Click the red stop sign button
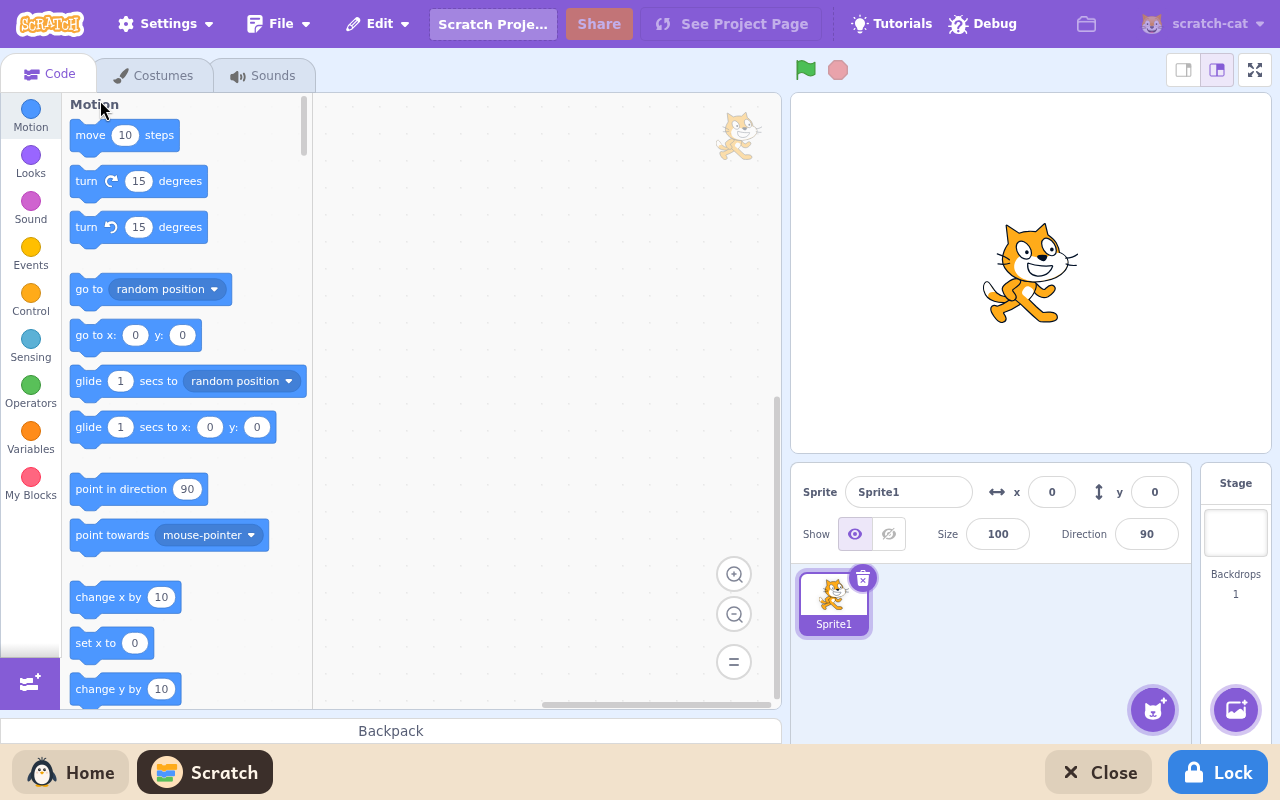Image resolution: width=1280 pixels, height=800 pixels. (838, 70)
